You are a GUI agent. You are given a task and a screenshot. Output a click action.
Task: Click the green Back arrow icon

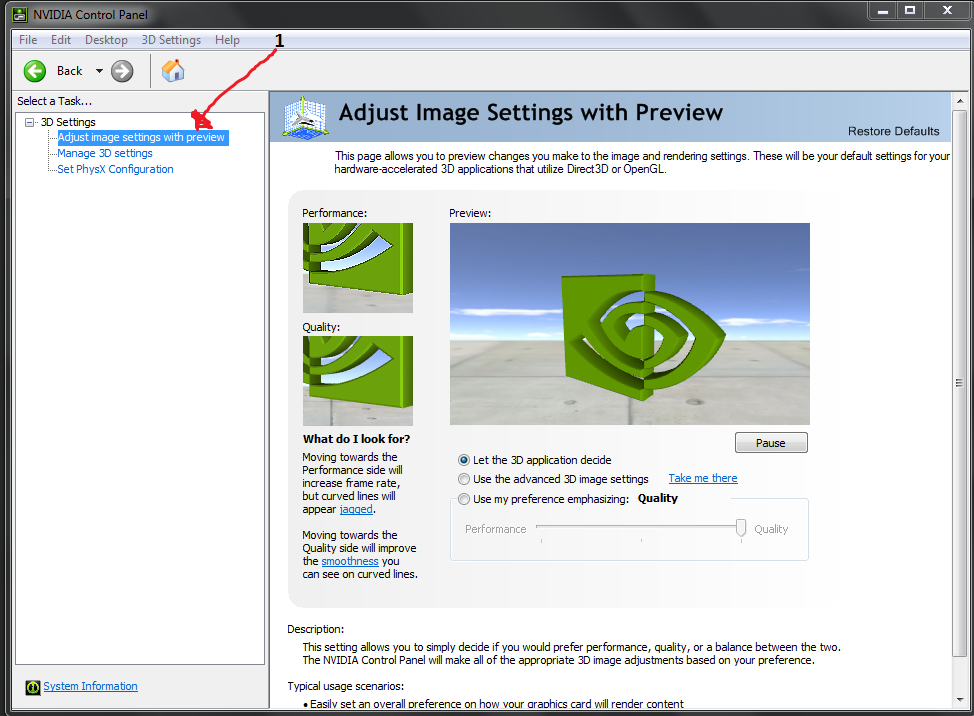(35, 71)
